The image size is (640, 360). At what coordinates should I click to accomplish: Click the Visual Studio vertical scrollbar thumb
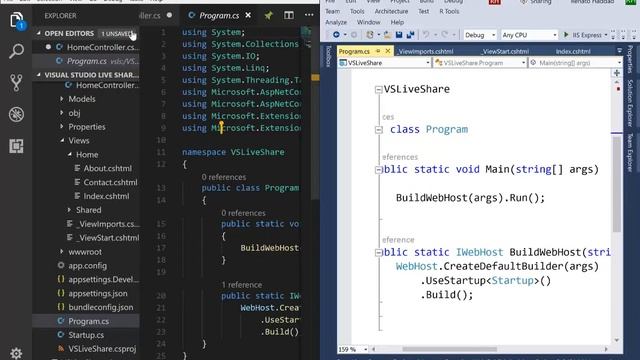pos(617,184)
